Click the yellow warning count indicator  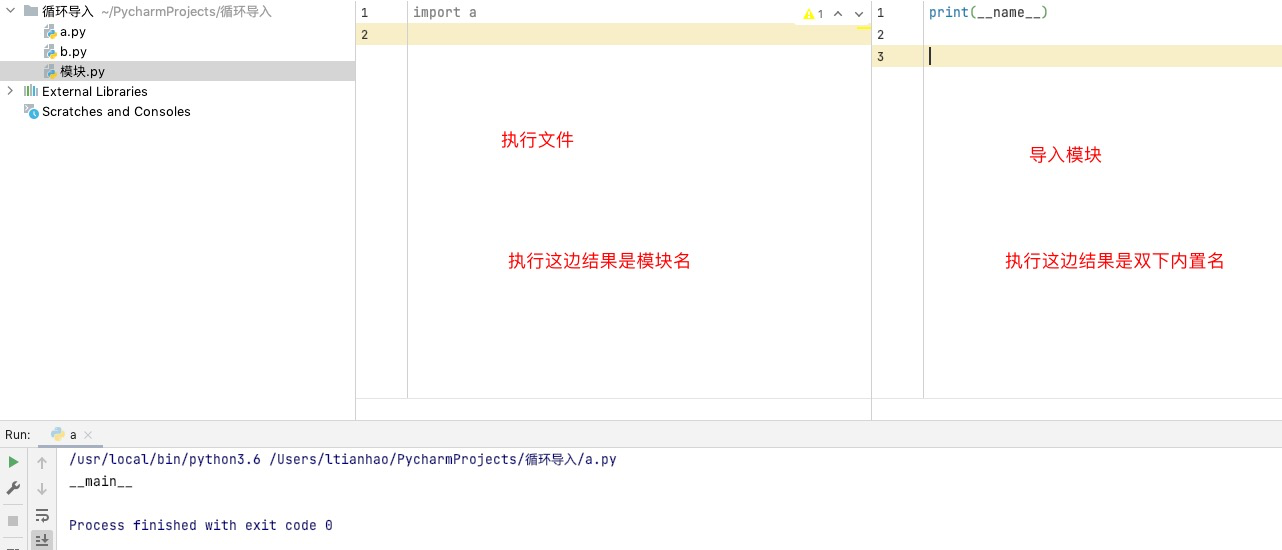tap(814, 14)
